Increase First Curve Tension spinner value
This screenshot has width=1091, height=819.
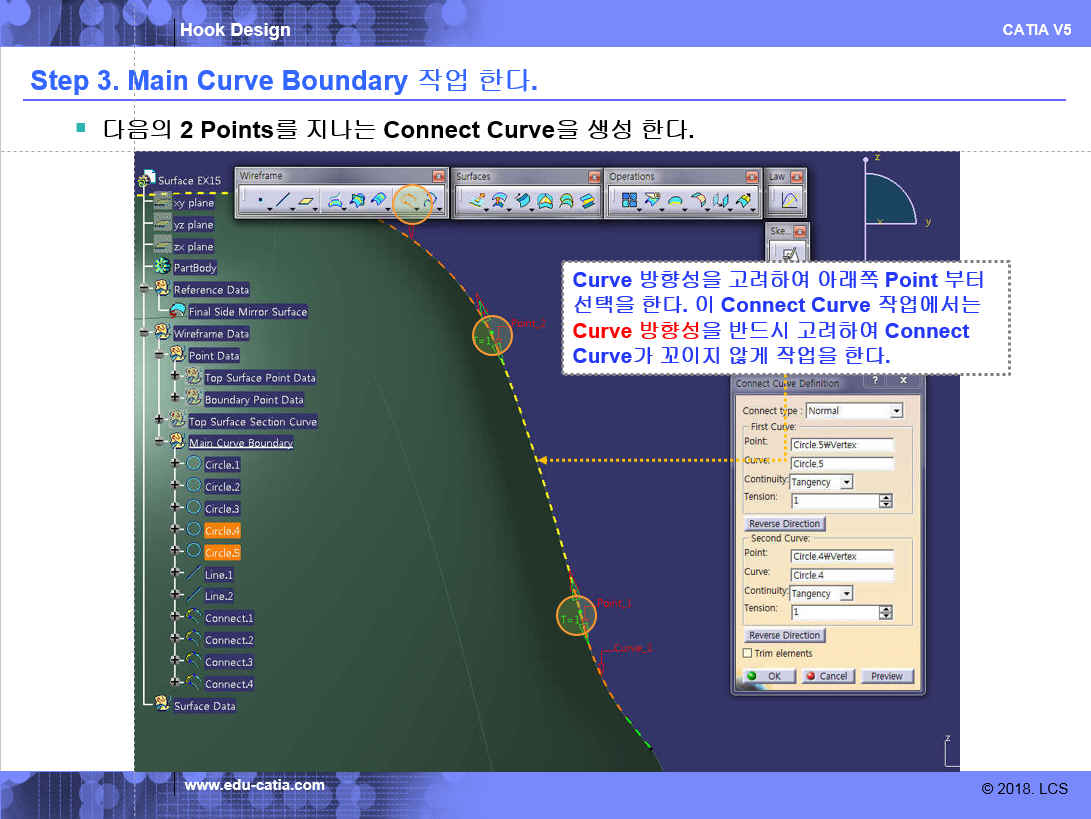(886, 497)
